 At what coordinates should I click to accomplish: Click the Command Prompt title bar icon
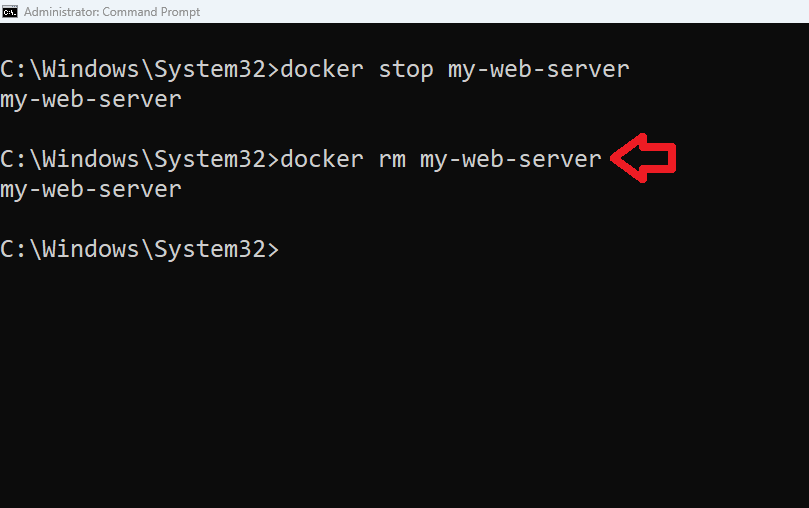click(x=10, y=11)
